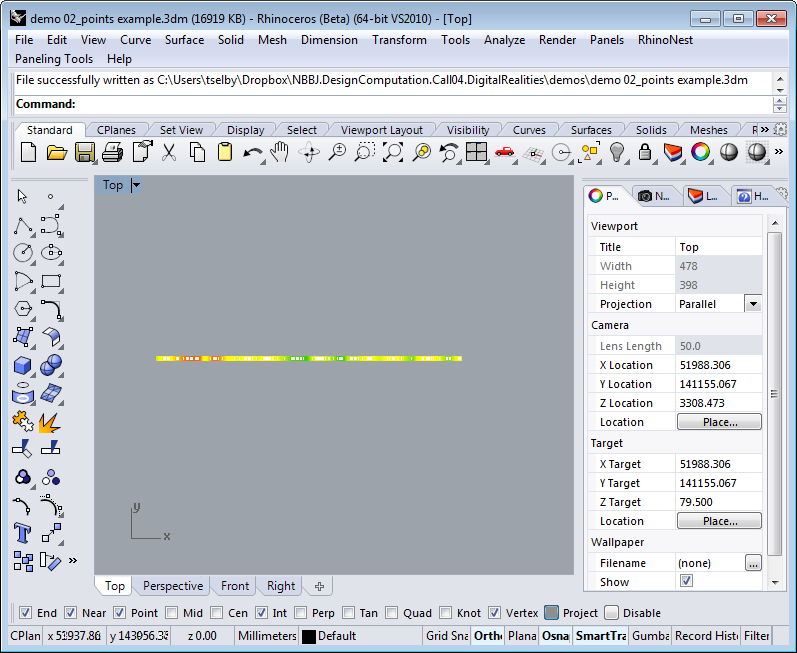The width and height of the screenshot is (797, 653).
Task: Add a new viewport tab with plus
Action: 319,586
